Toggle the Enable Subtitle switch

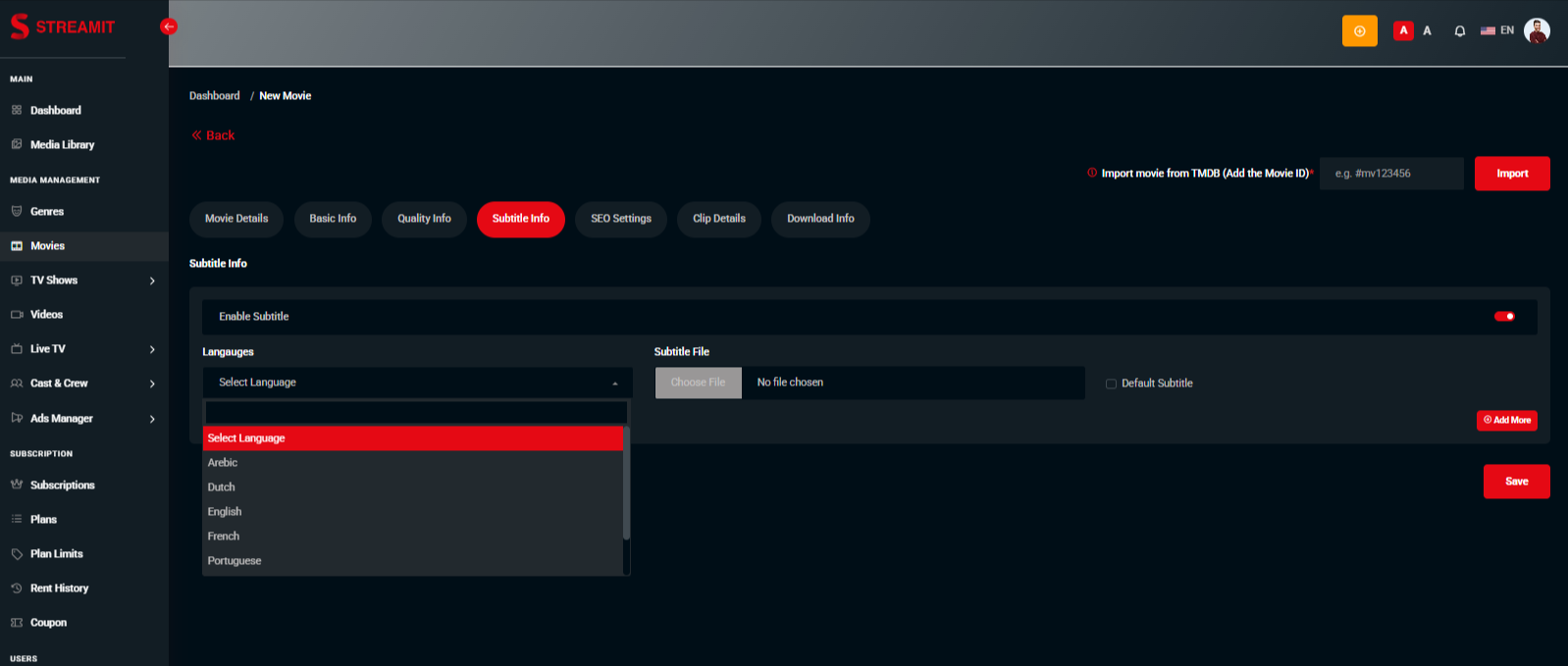(1503, 317)
